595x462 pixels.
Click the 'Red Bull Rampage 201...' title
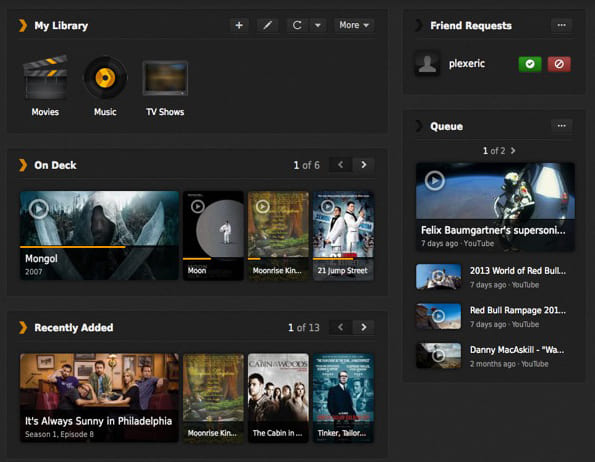518,310
